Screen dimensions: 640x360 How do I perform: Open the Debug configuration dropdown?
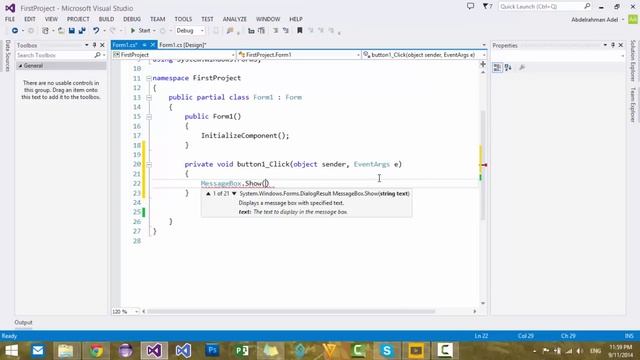[190, 31]
